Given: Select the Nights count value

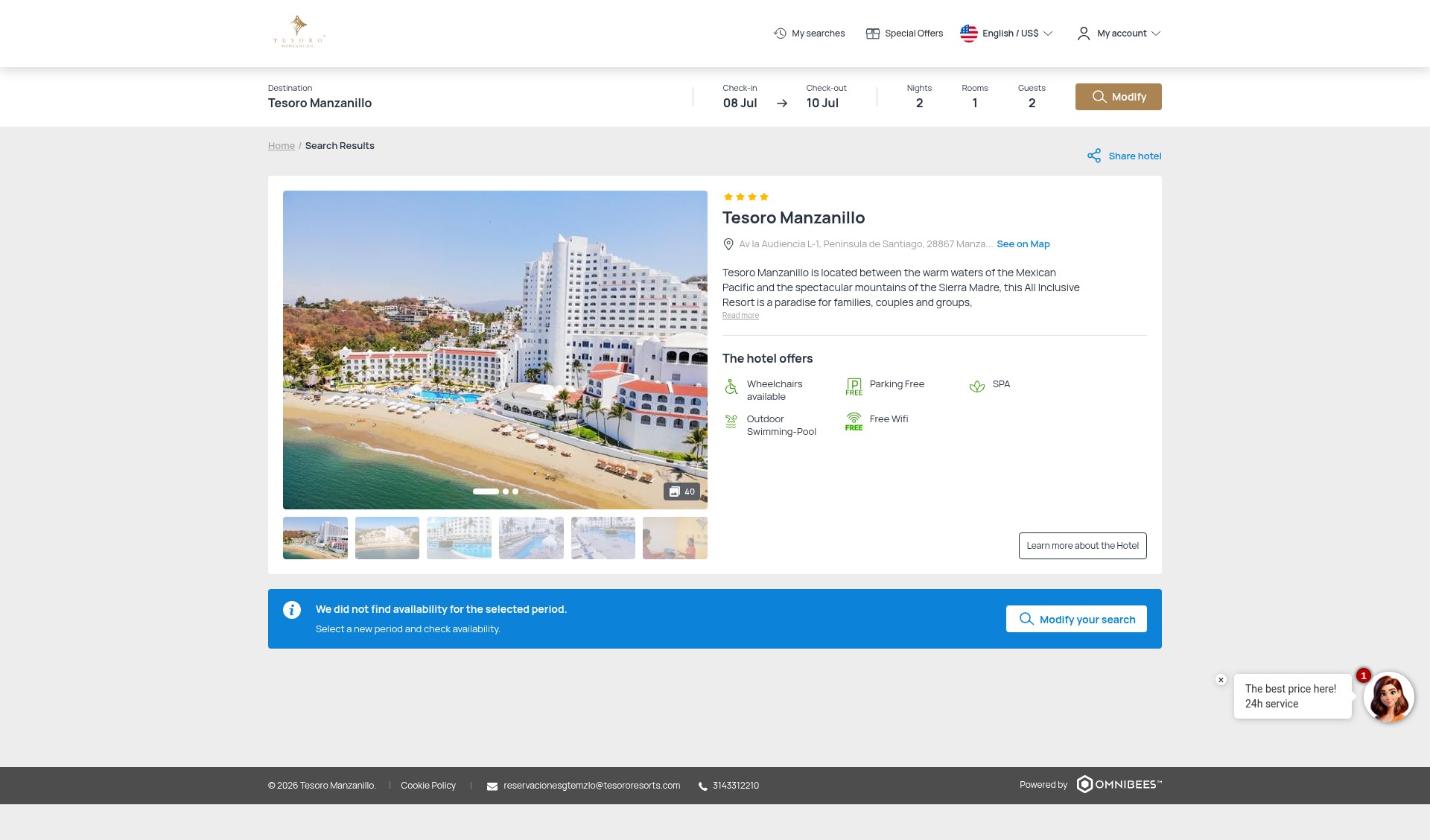Looking at the screenshot, I should (x=919, y=104).
